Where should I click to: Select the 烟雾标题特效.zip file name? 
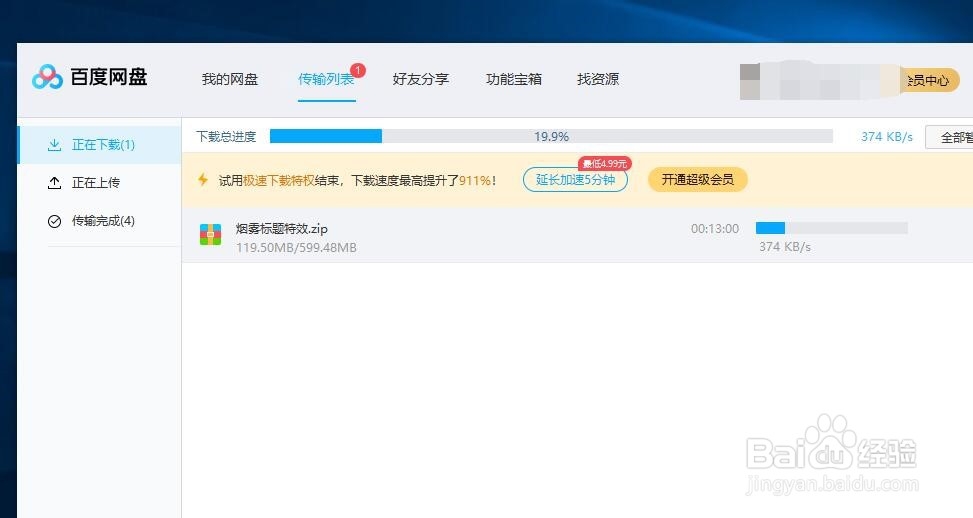point(281,228)
